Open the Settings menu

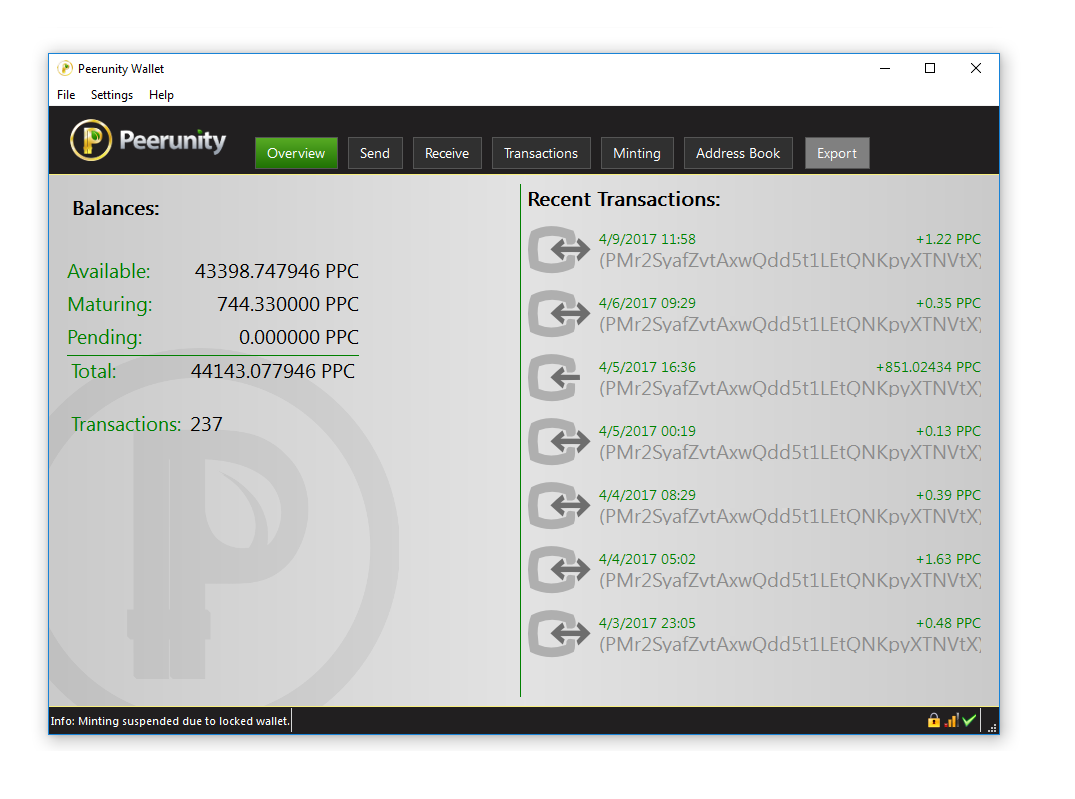click(x=112, y=95)
